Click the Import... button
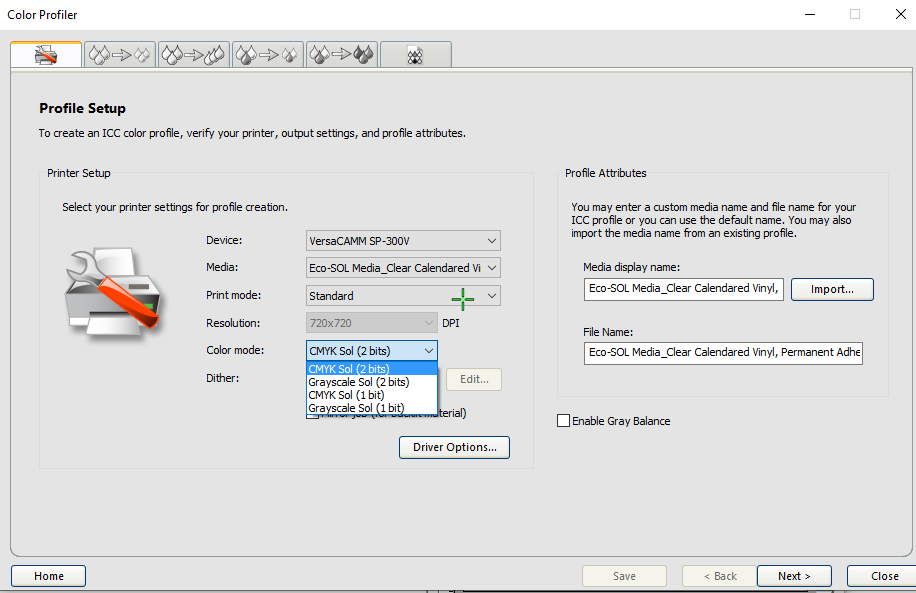 click(832, 289)
